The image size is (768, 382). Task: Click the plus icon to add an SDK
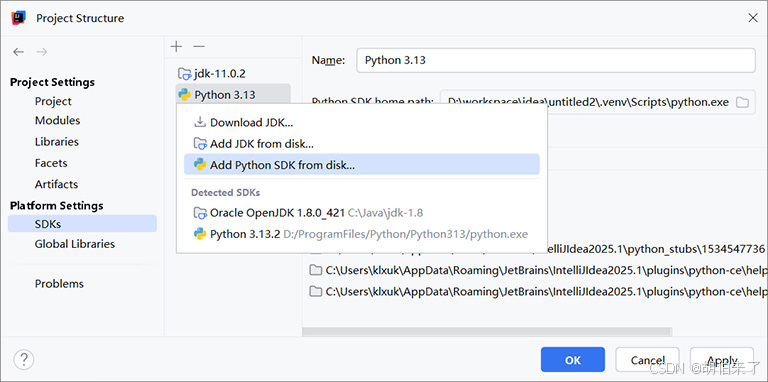pyautogui.click(x=176, y=47)
